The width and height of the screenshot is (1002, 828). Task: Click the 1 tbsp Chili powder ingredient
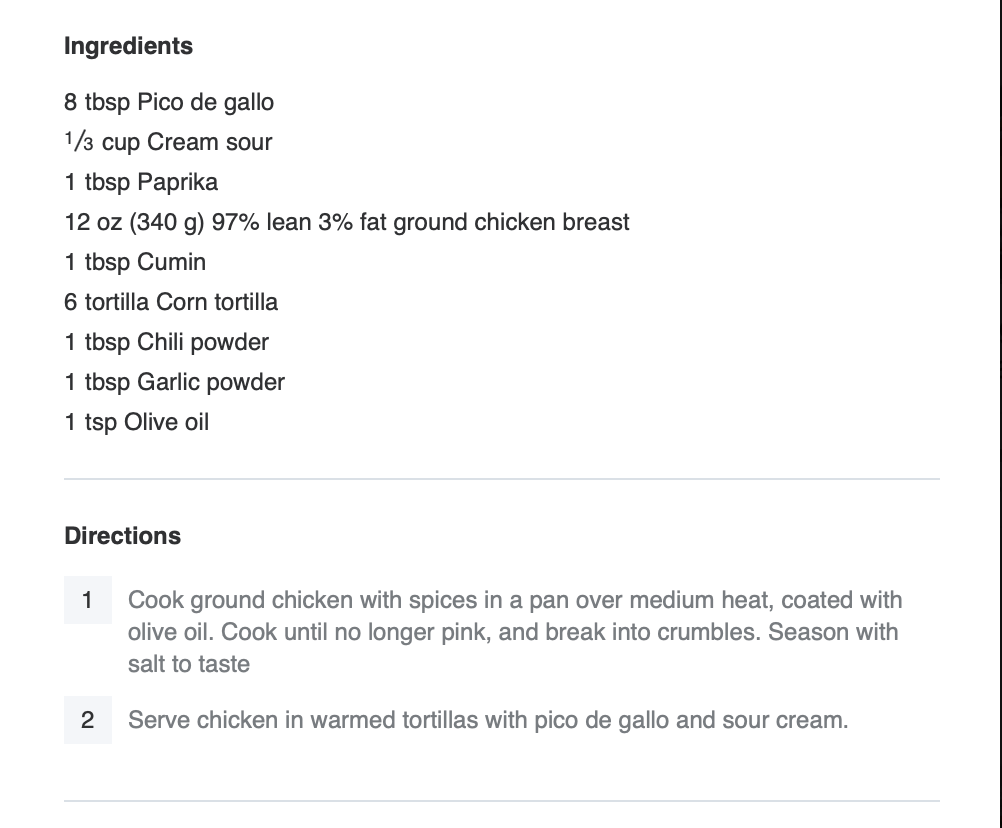click(166, 342)
